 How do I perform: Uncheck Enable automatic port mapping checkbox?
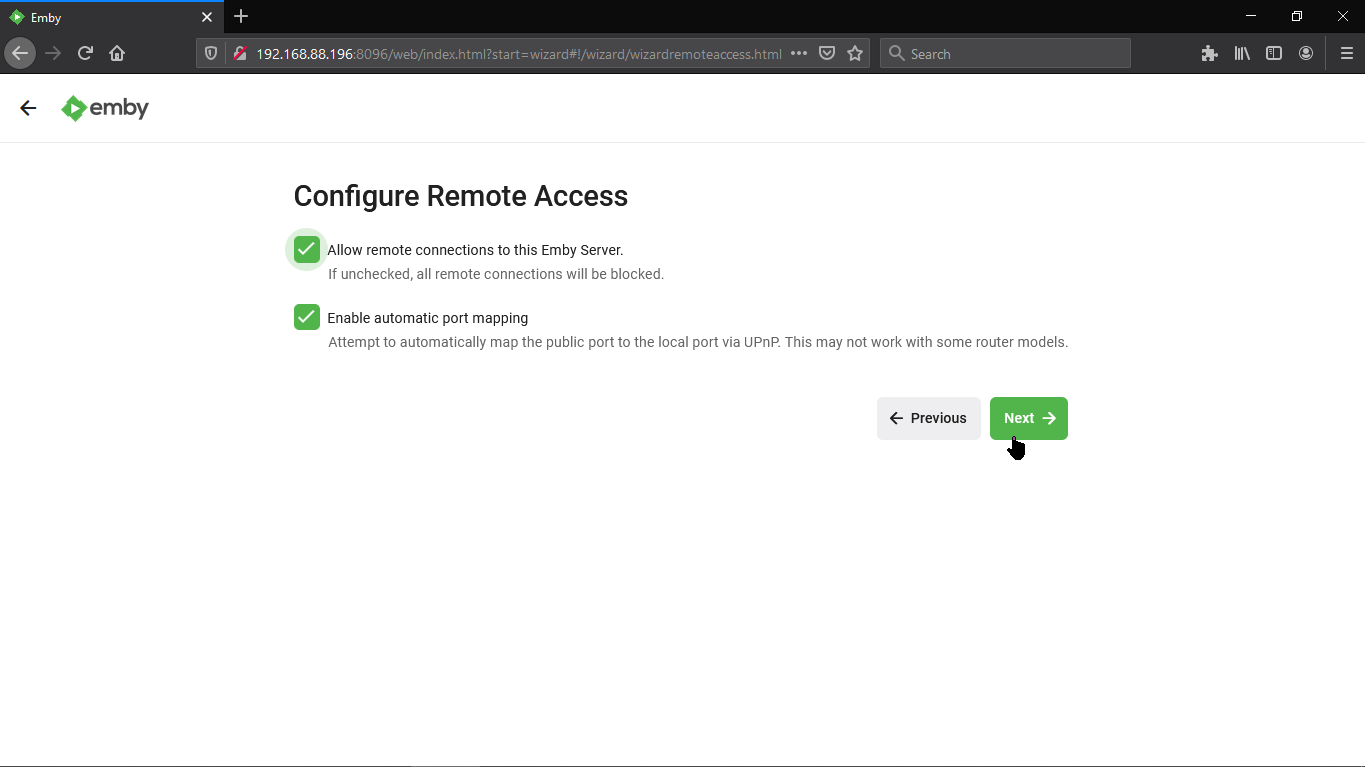(x=307, y=317)
